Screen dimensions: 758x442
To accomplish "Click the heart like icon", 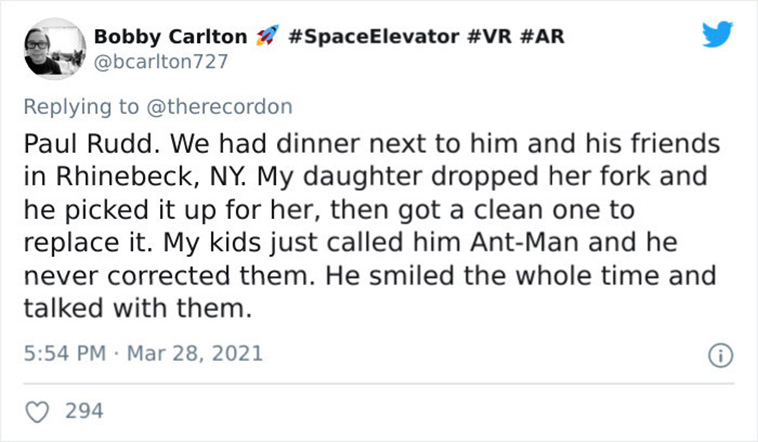I will [37, 412].
